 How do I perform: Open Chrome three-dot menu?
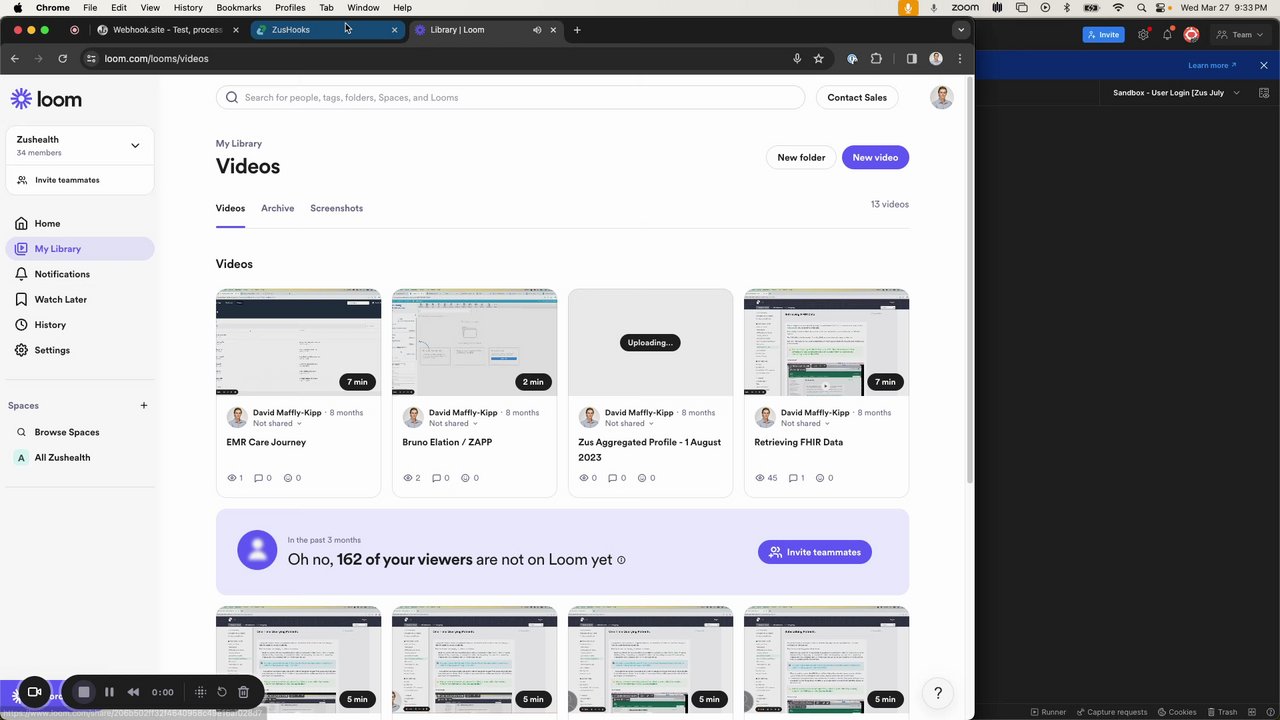tap(960, 58)
